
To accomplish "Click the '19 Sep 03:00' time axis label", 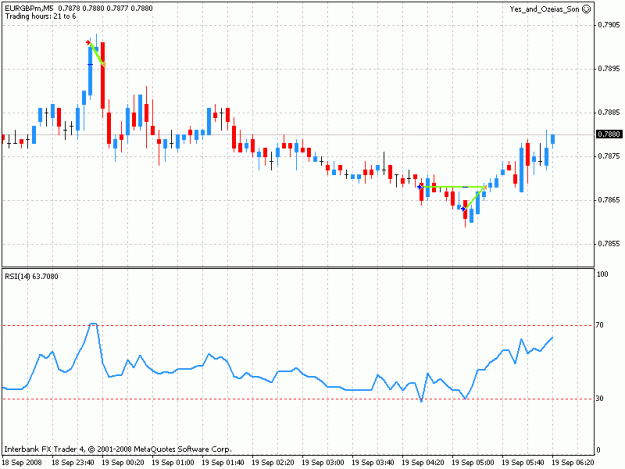I will coord(323,462).
